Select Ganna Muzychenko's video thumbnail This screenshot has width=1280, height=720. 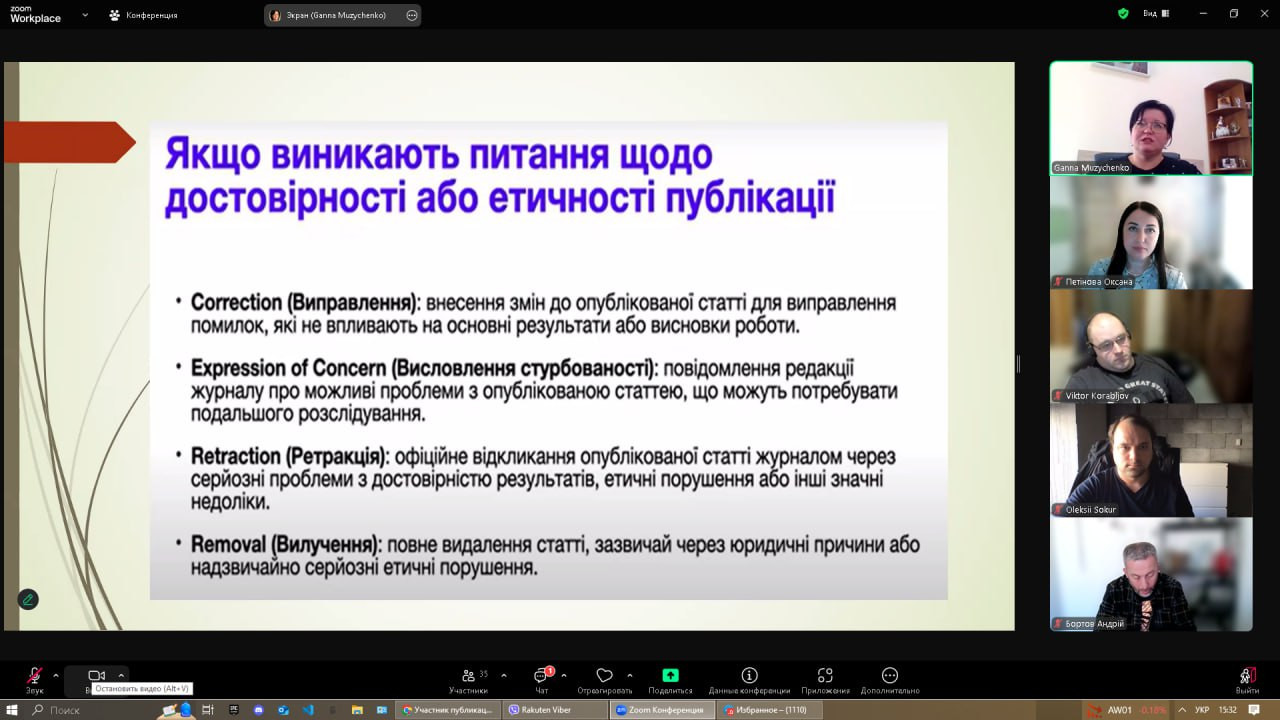[x=1151, y=118]
